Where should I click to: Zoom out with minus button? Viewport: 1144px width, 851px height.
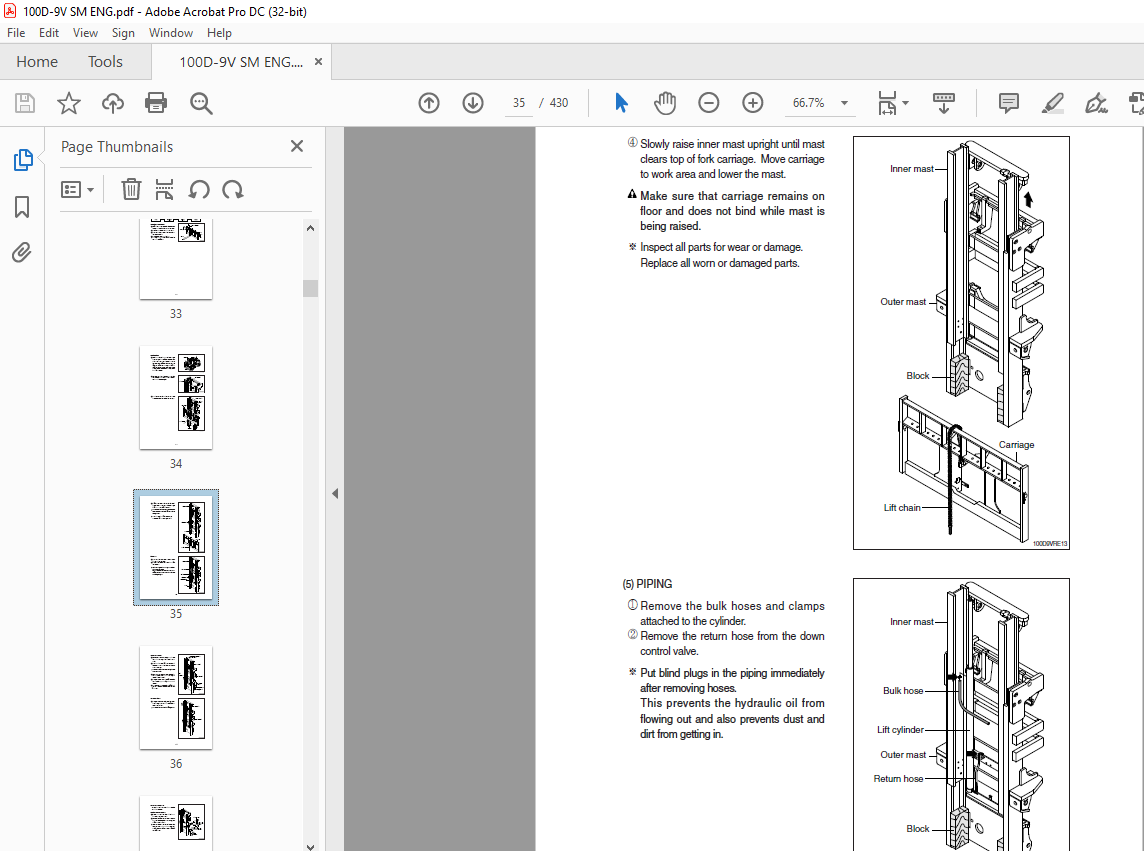coord(708,103)
